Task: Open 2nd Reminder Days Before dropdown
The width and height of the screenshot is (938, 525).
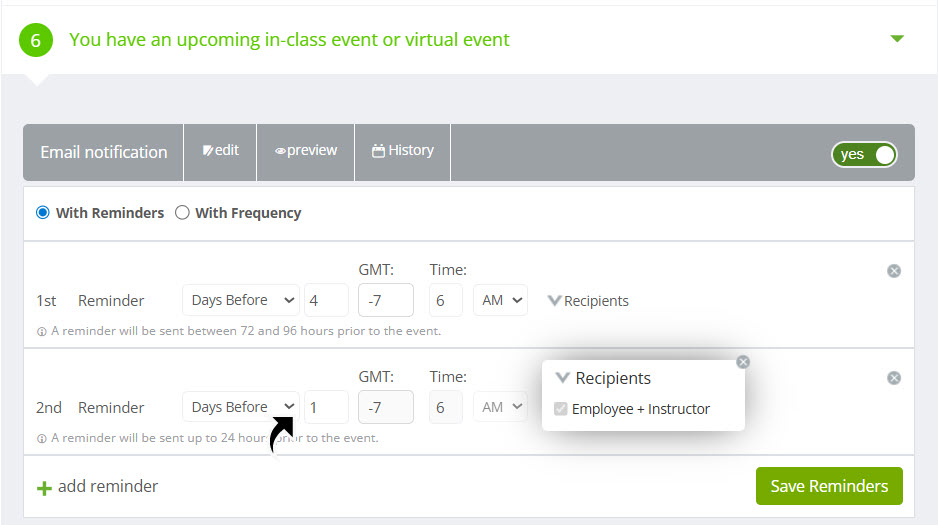Action: [x=241, y=407]
